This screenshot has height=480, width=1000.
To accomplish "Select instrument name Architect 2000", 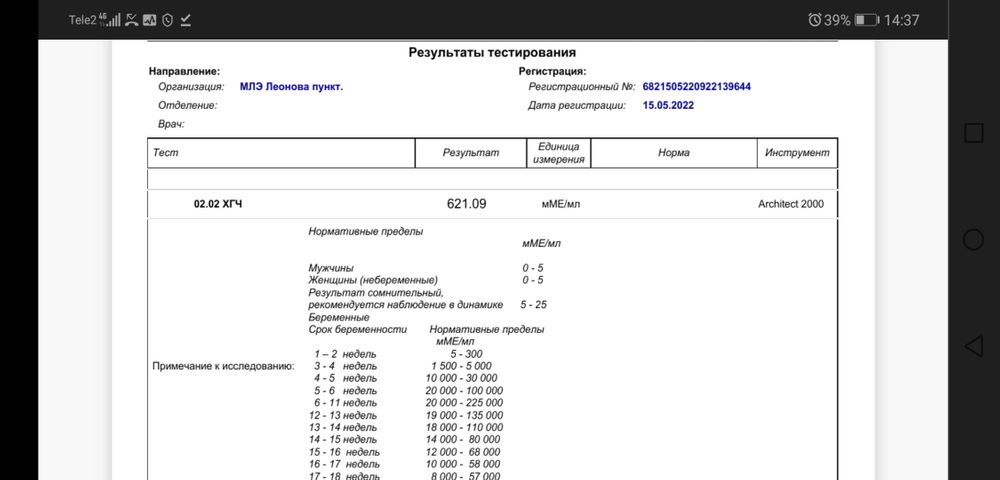I will pos(791,205).
